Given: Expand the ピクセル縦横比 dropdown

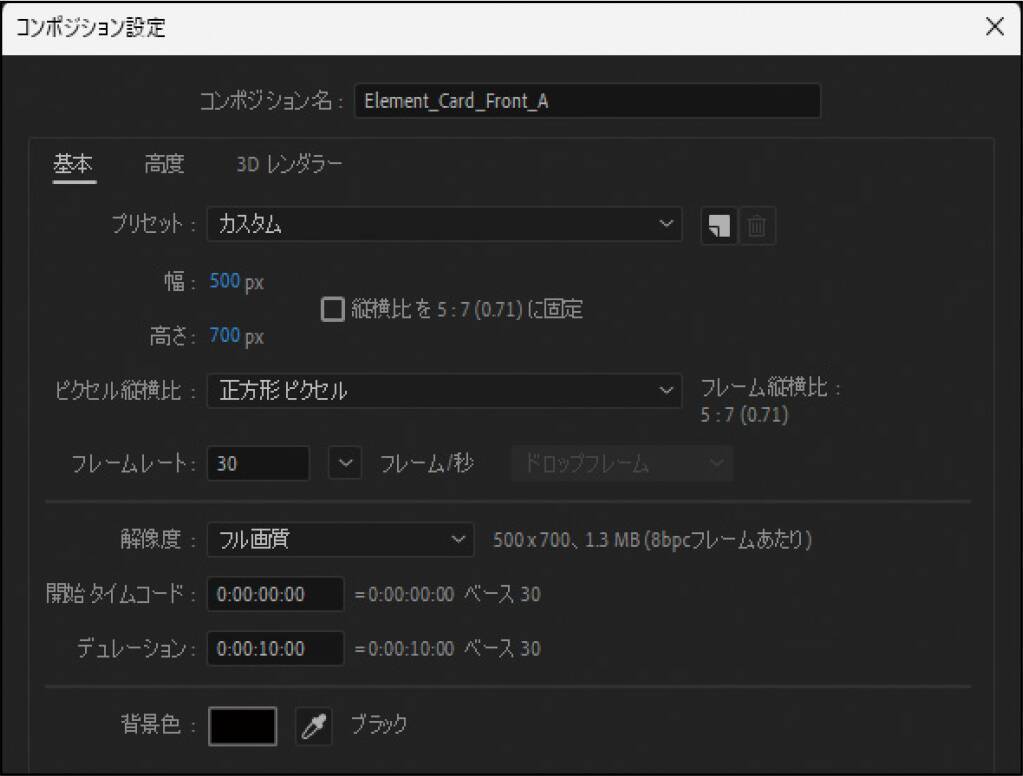Looking at the screenshot, I should (444, 392).
